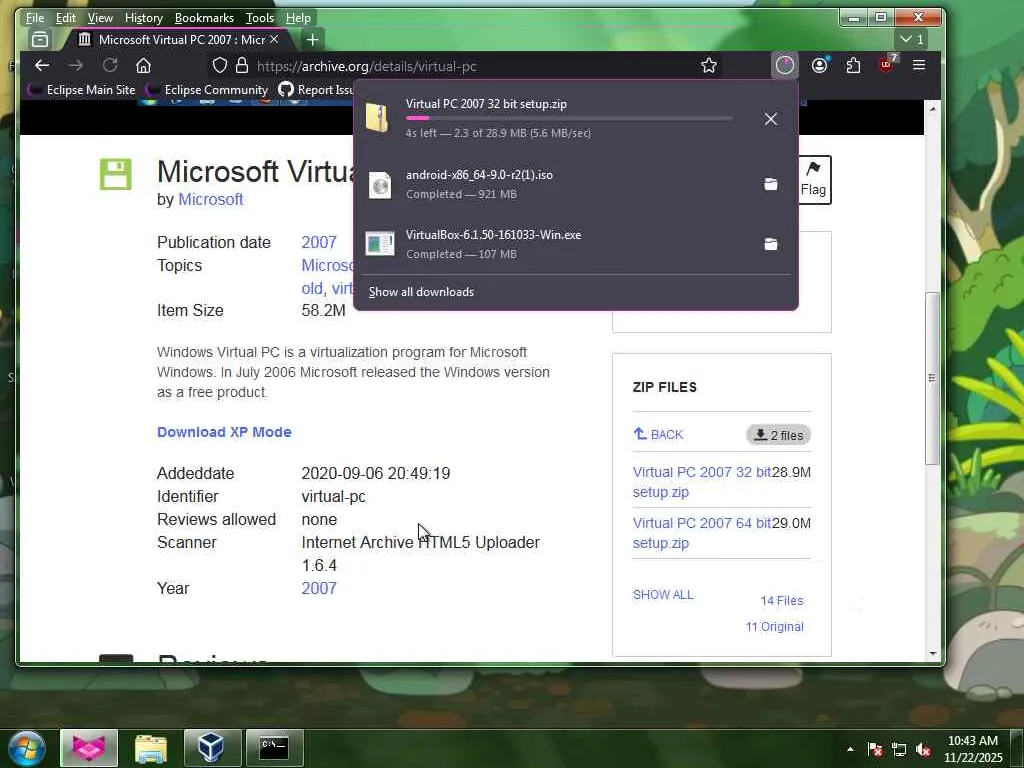This screenshot has height=768, width=1024.
Task: Open Eclipse Community bookmark
Action: coord(207,89)
